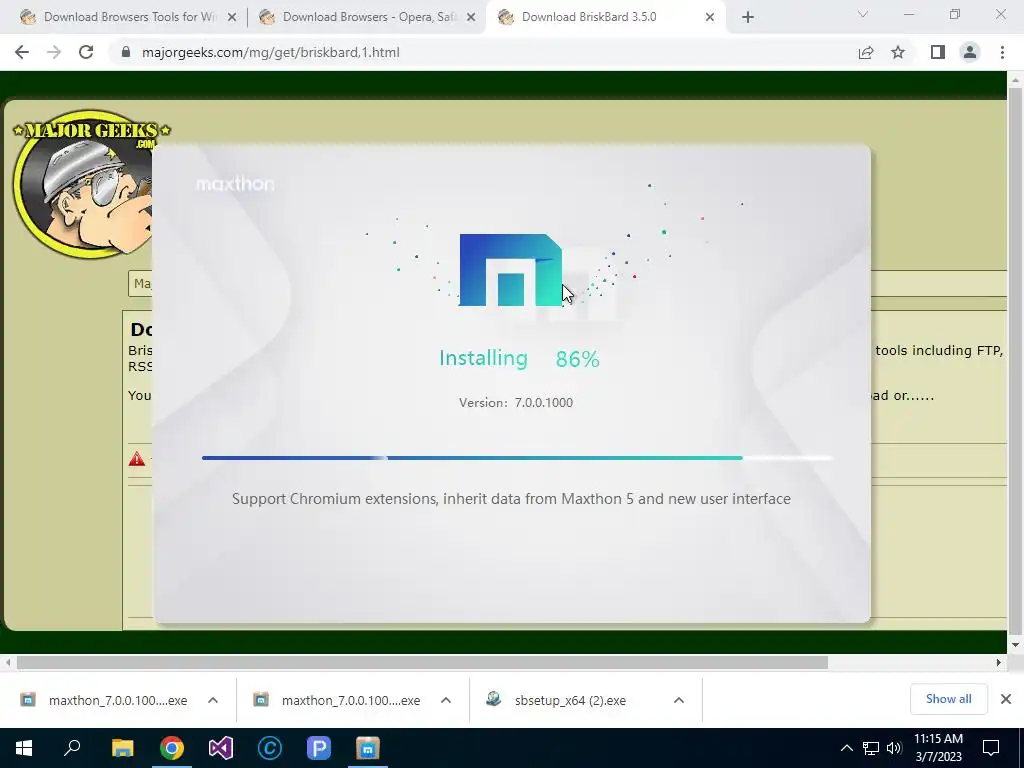The width and height of the screenshot is (1024, 768).
Task: Open the tab search chevron
Action: click(863, 14)
